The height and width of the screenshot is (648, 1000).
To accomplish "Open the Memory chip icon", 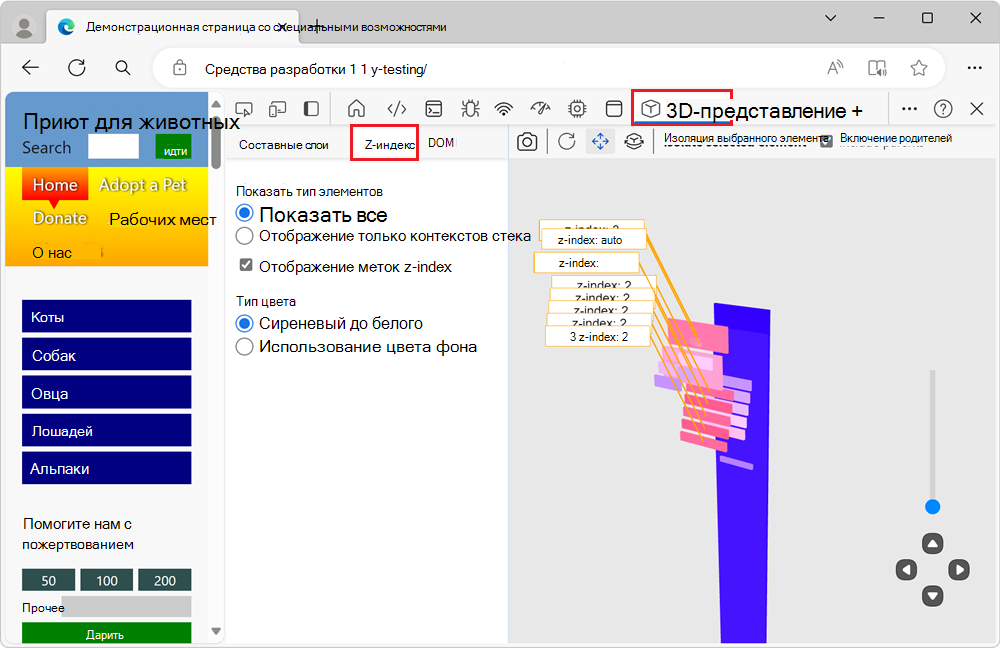I will [577, 109].
